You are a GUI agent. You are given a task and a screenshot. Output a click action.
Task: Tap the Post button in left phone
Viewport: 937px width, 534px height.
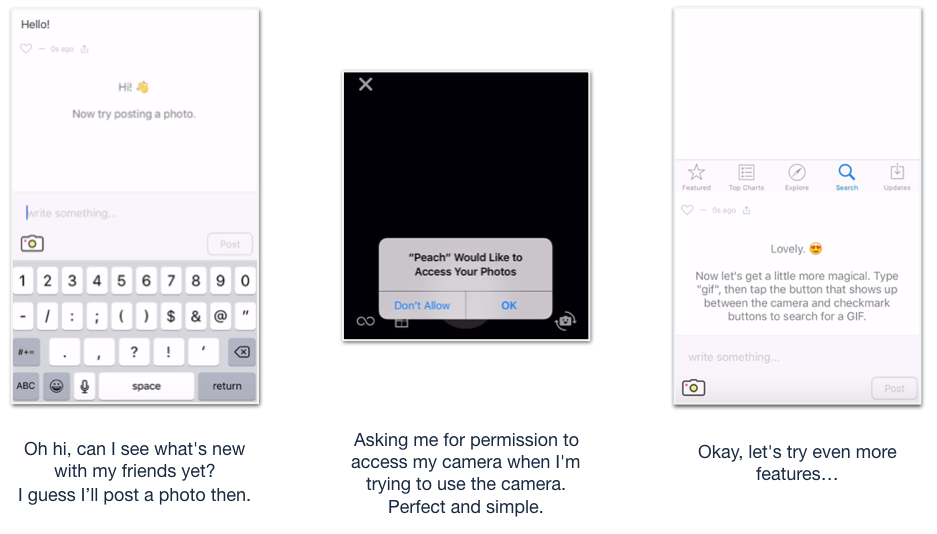[230, 244]
